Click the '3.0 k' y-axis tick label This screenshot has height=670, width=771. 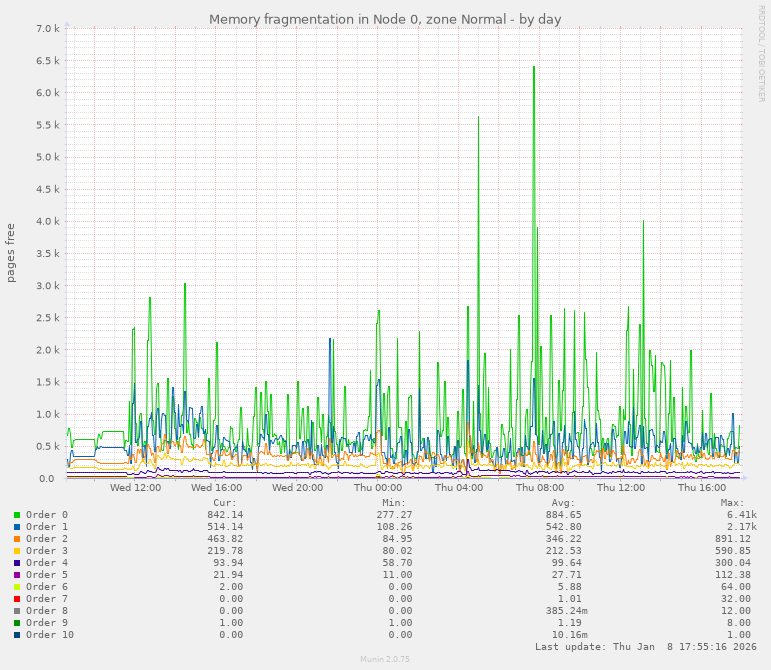(x=48, y=286)
